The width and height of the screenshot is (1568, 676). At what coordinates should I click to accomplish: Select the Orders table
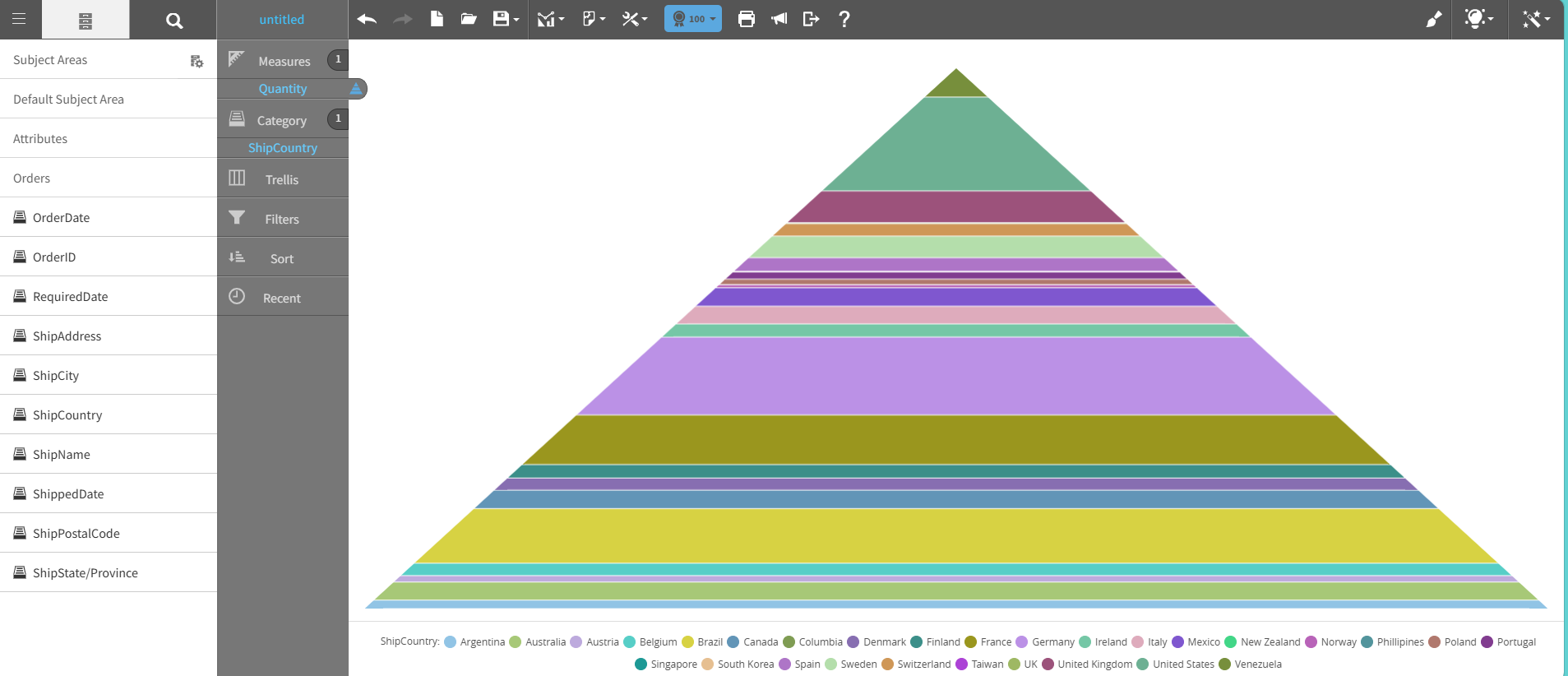click(109, 178)
